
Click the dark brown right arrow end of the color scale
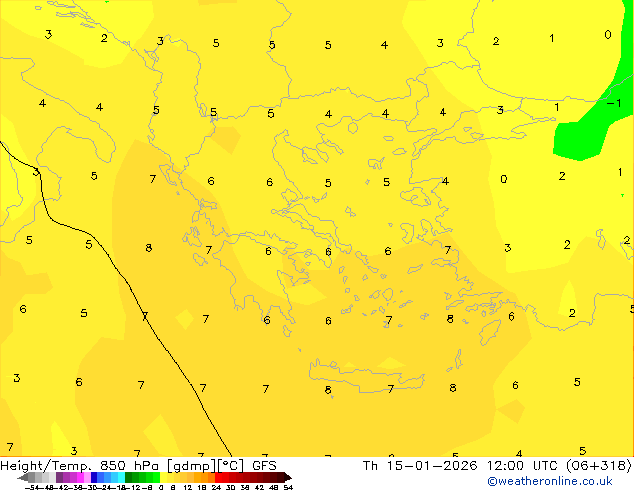(x=288, y=477)
